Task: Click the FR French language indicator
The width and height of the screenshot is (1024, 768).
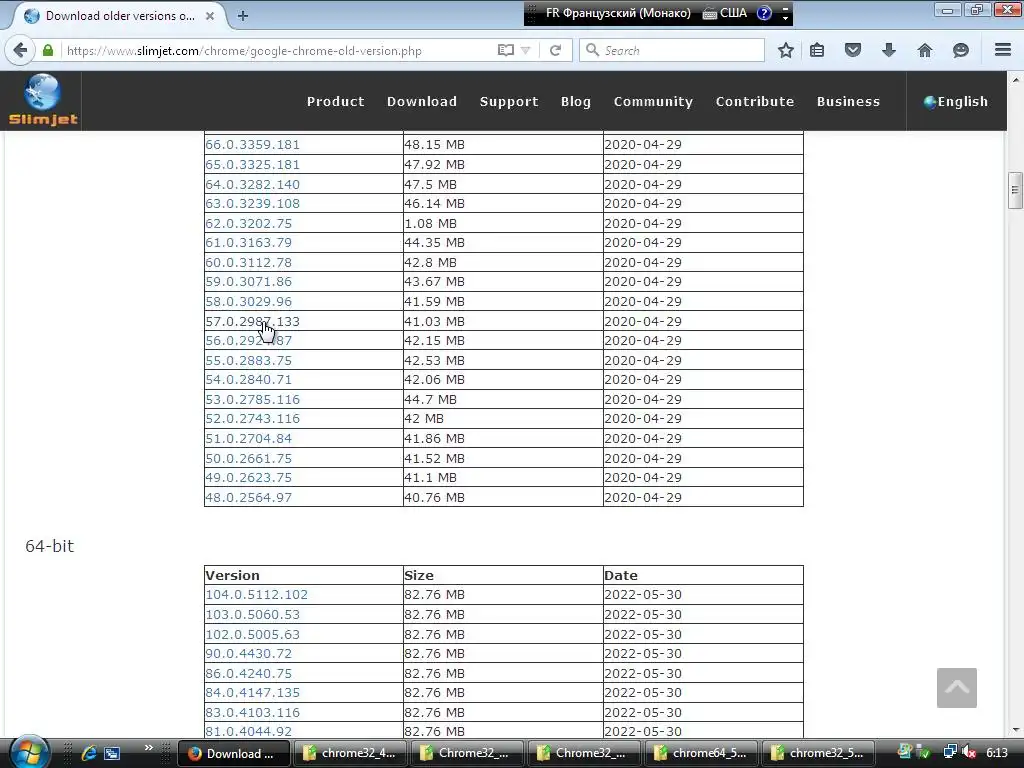Action: pos(618,13)
